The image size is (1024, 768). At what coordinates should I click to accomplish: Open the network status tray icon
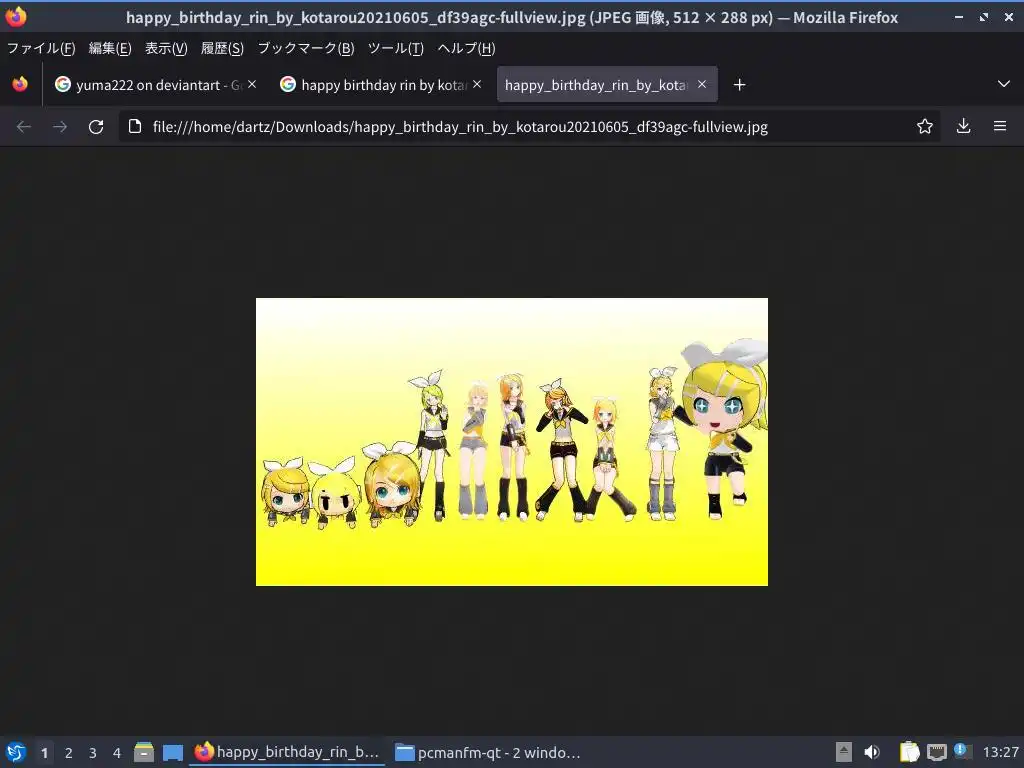coord(937,752)
